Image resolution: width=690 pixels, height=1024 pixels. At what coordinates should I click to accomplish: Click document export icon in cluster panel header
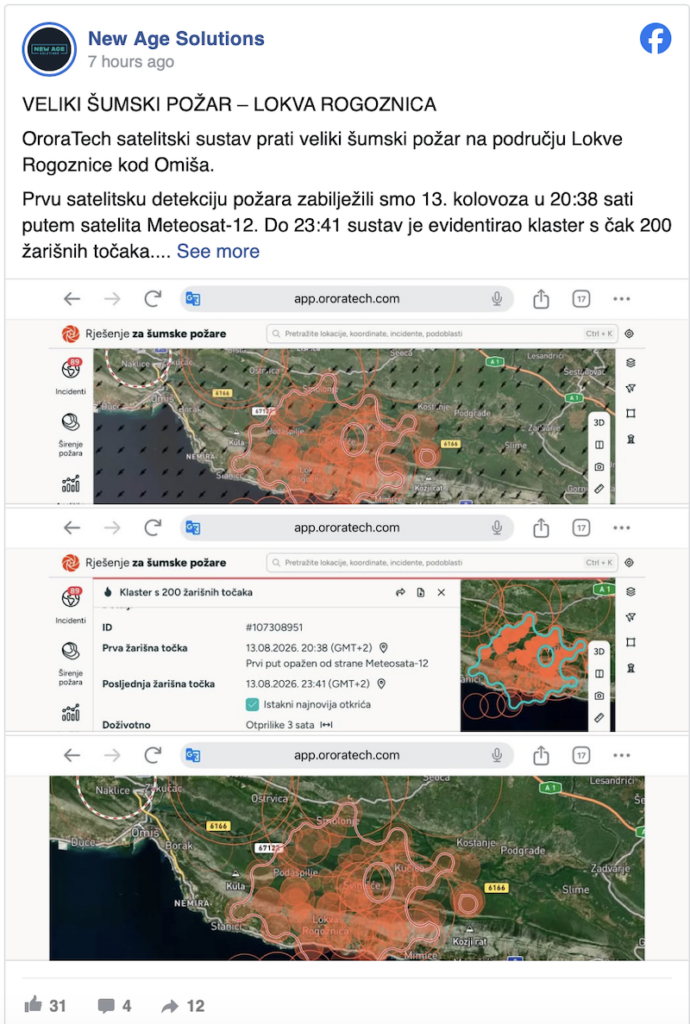coord(420,592)
